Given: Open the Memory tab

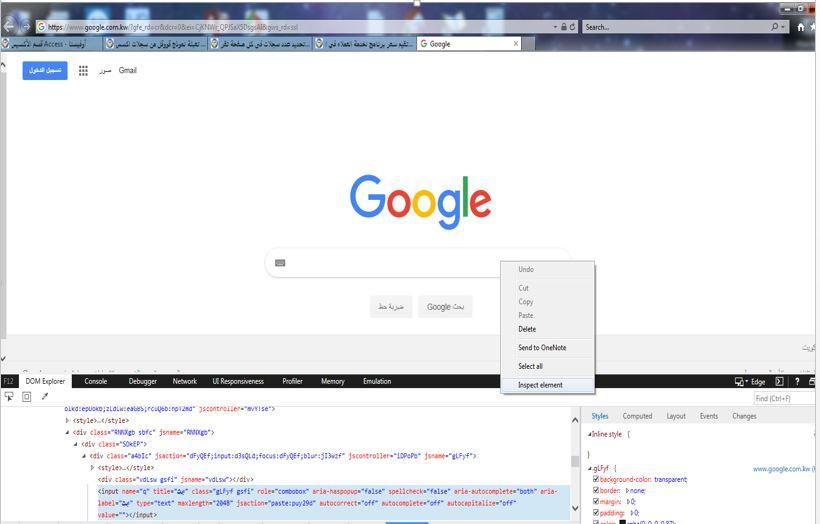Looking at the screenshot, I should 333,381.
